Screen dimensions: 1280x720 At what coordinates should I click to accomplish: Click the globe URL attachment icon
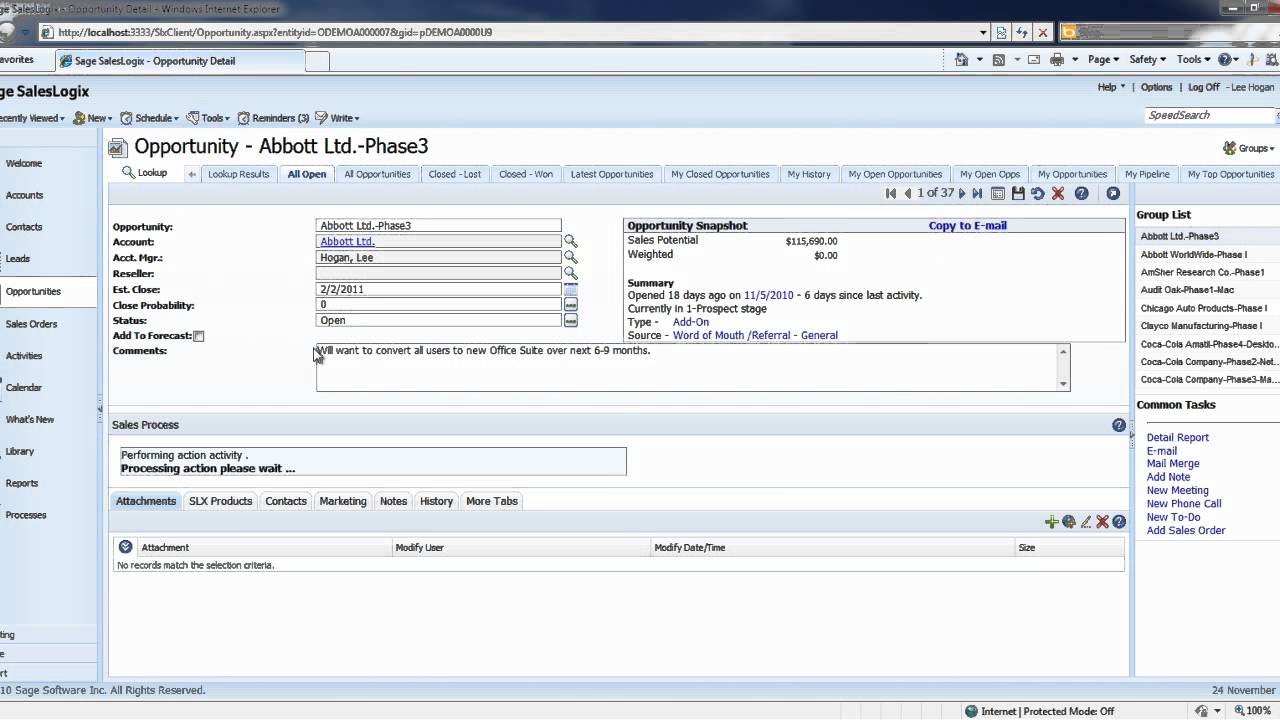pyautogui.click(x=1068, y=522)
